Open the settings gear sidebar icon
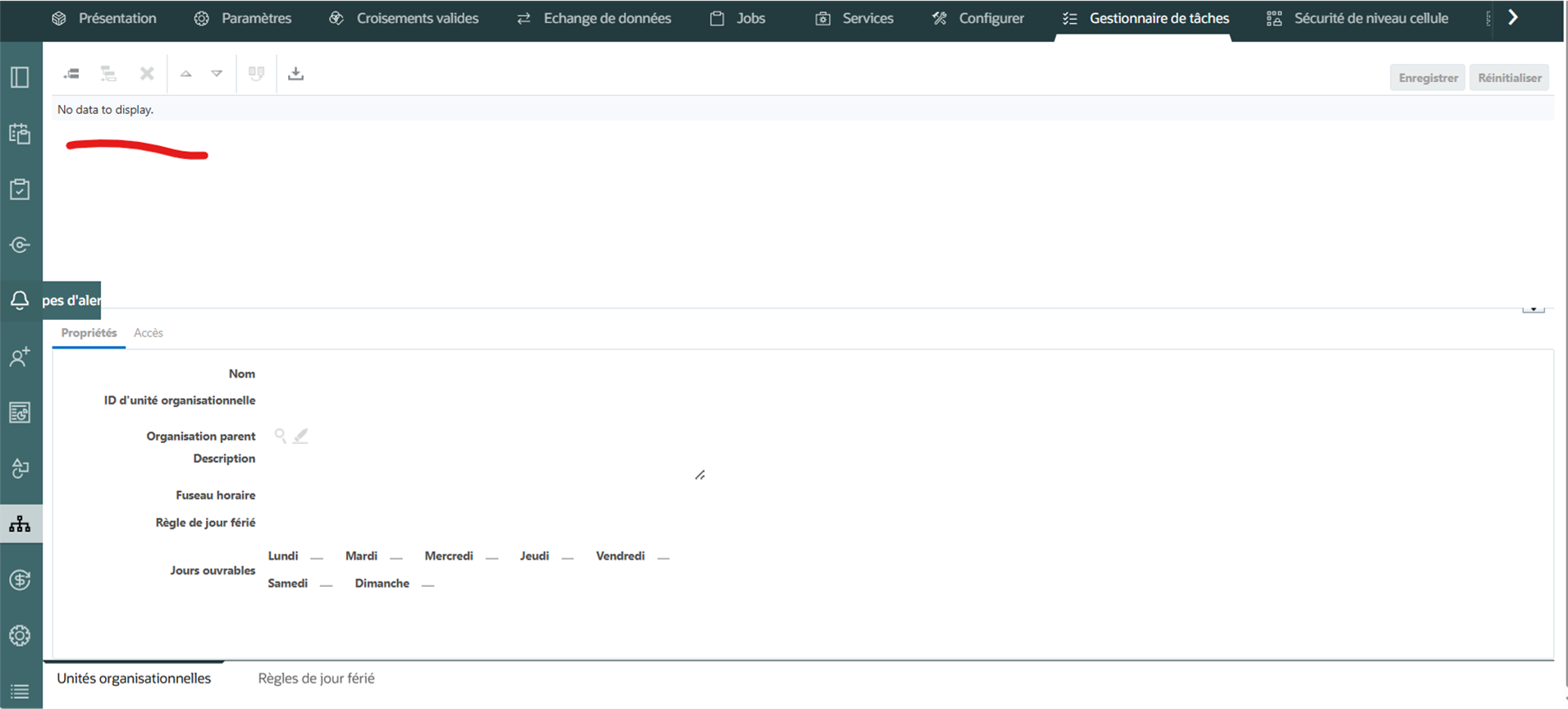This screenshot has width=1568, height=709. click(x=20, y=635)
